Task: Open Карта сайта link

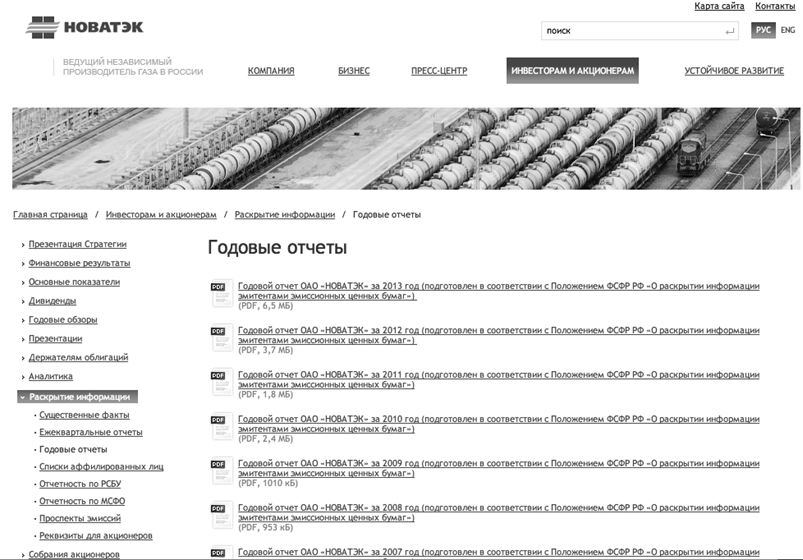Action: (719, 6)
